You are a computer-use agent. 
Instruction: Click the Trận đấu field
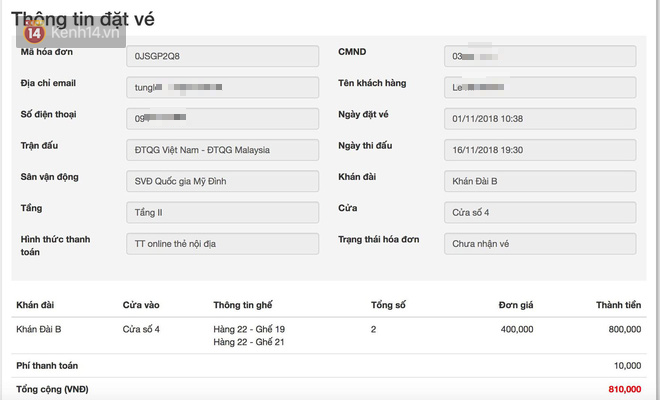tap(223, 151)
